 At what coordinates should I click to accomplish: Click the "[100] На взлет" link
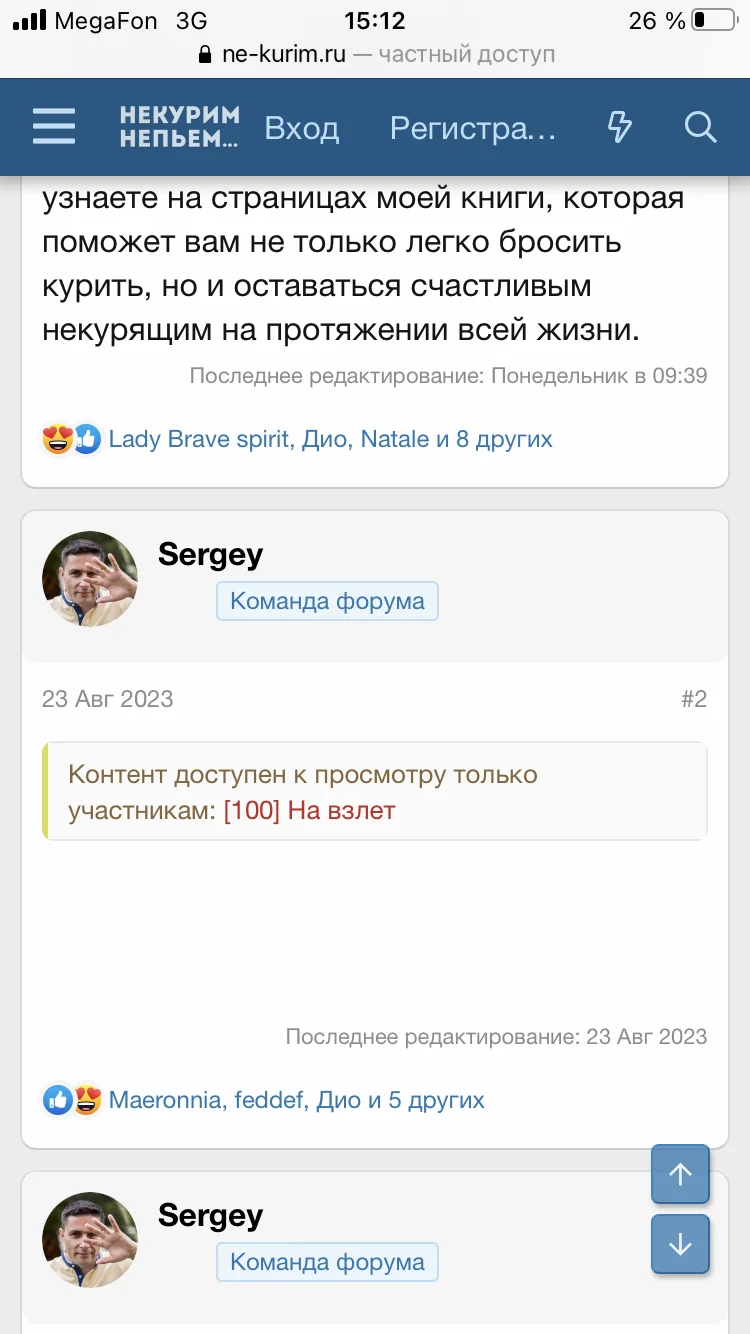tap(310, 810)
